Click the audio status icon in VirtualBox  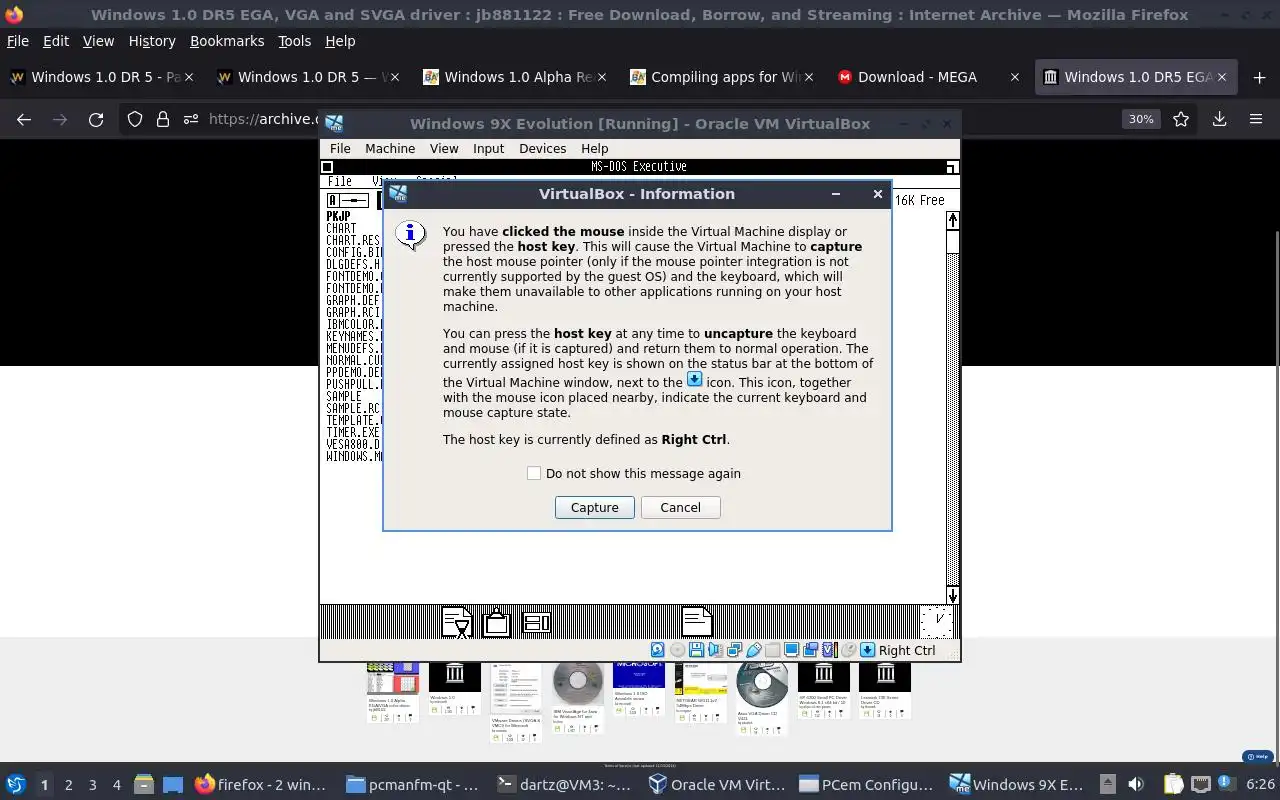click(x=715, y=650)
